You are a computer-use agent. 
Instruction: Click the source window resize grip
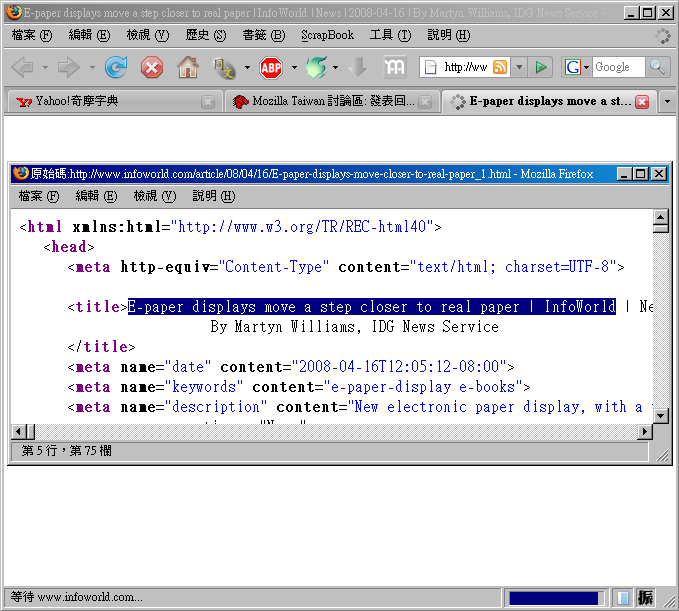click(662, 455)
